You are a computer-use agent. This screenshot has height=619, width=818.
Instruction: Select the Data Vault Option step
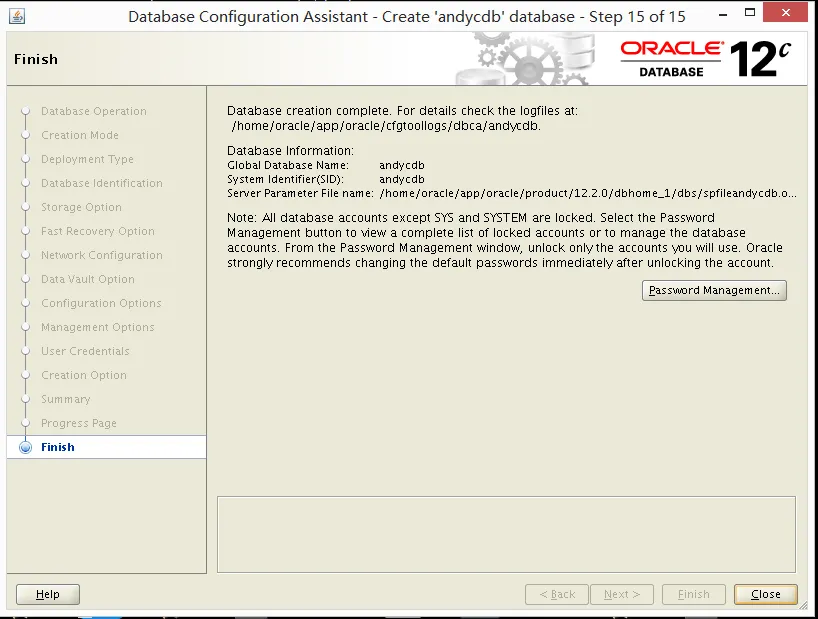[x=88, y=279]
